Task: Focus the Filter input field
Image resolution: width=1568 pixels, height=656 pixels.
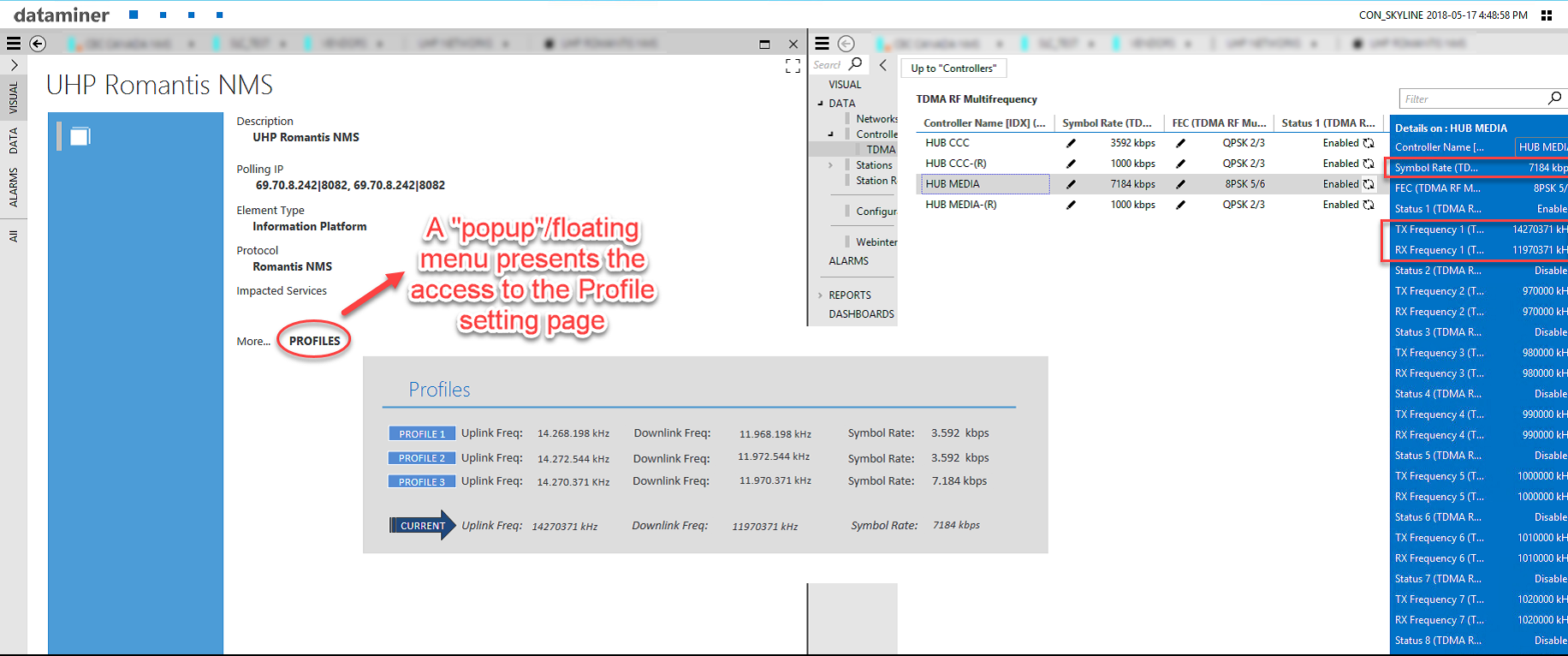Action: 1472,98
